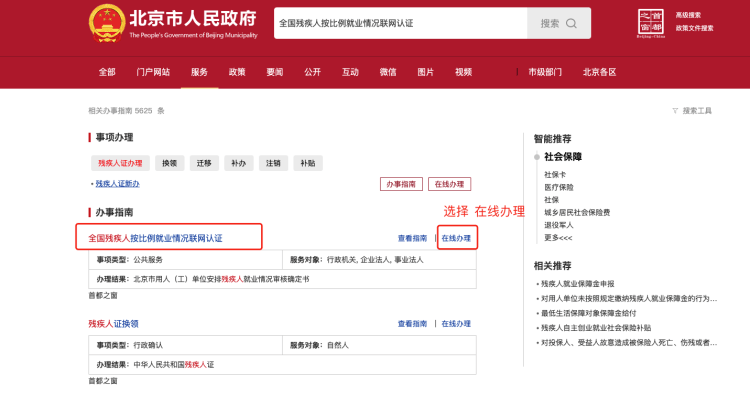Screen dimensions: 750x395
Task: Open the 首都之窗 logo link
Action: (x=651, y=23)
